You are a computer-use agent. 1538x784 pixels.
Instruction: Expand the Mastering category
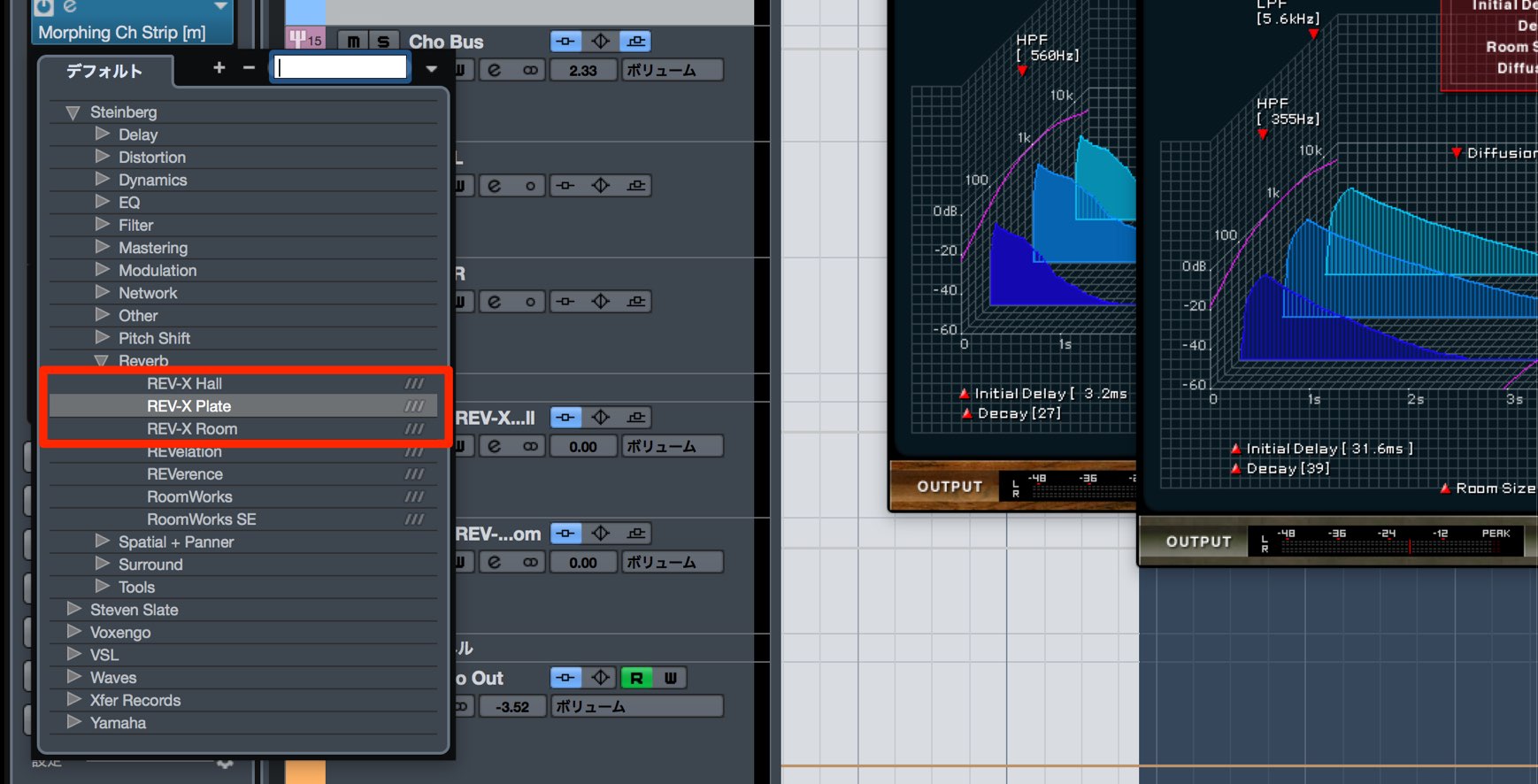coord(103,247)
